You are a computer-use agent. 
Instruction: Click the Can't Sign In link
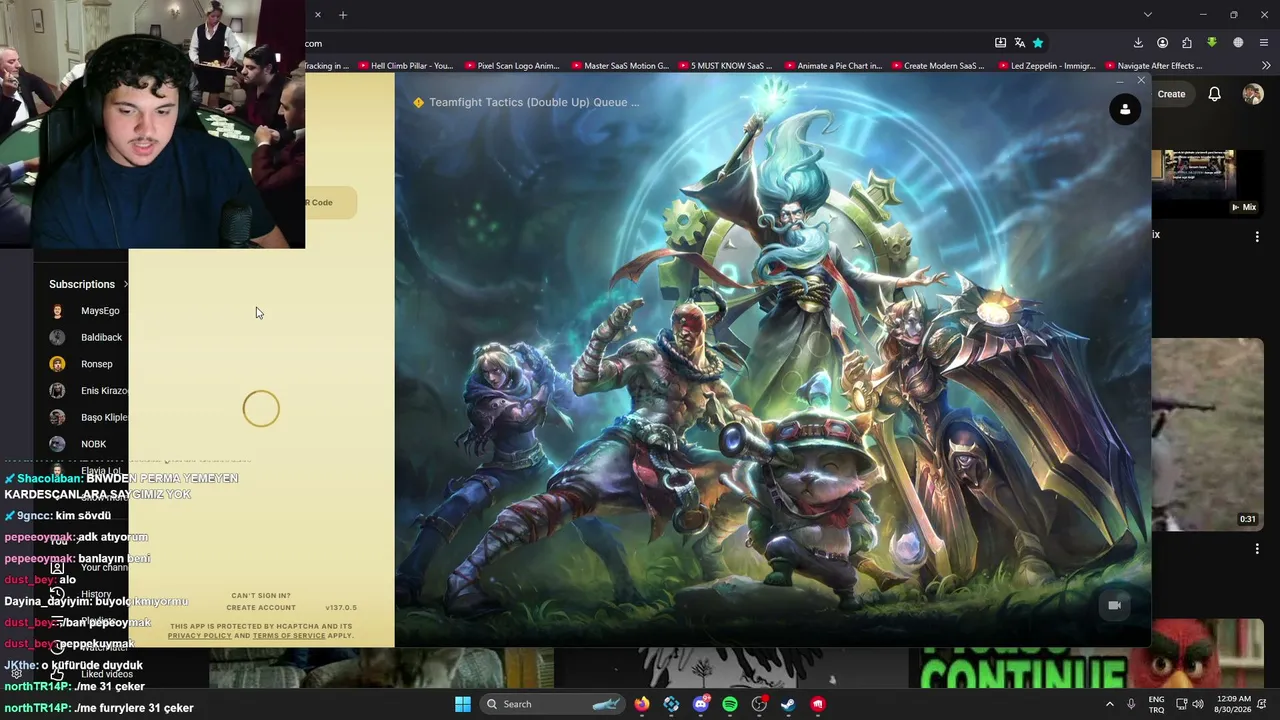pyautogui.click(x=261, y=596)
